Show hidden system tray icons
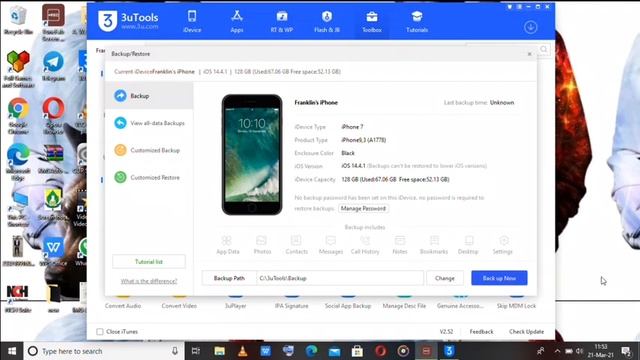Screen dimensions: 640x360 point(557,351)
